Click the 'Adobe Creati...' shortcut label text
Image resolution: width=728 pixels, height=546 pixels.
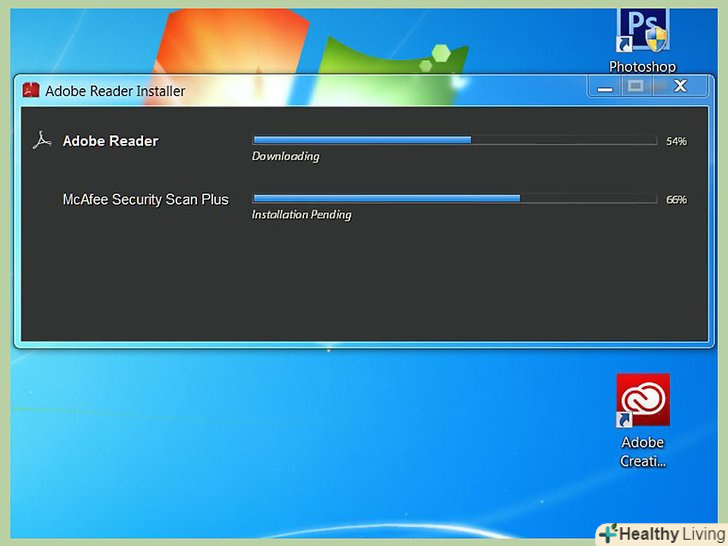pos(643,452)
